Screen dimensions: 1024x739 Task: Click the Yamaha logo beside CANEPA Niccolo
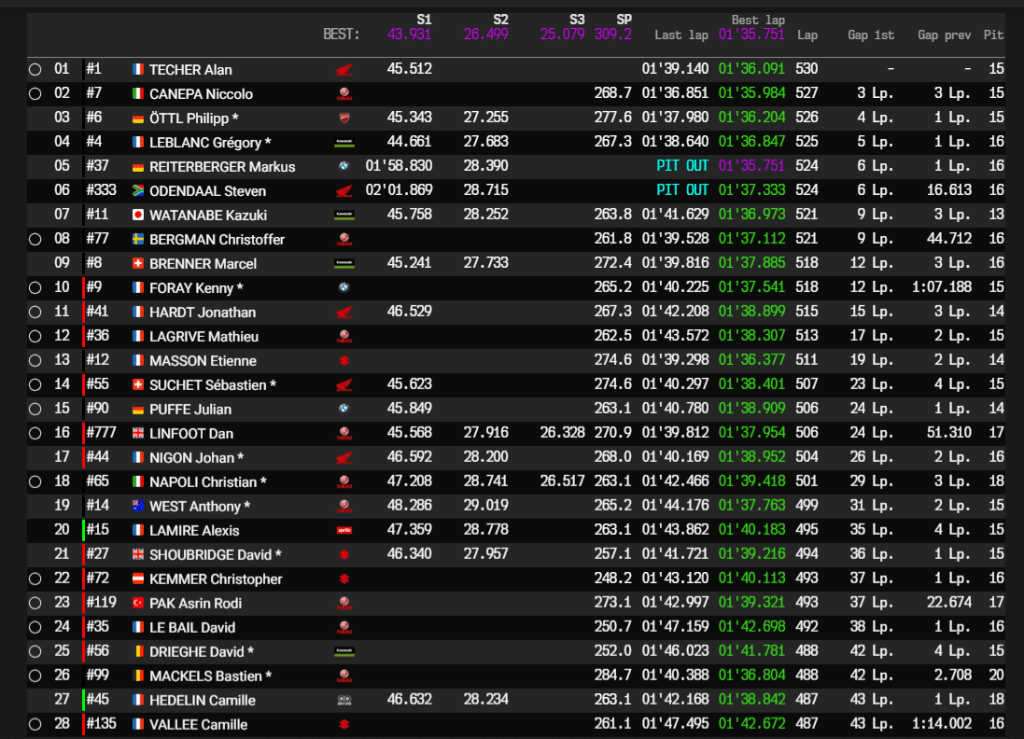pos(344,94)
